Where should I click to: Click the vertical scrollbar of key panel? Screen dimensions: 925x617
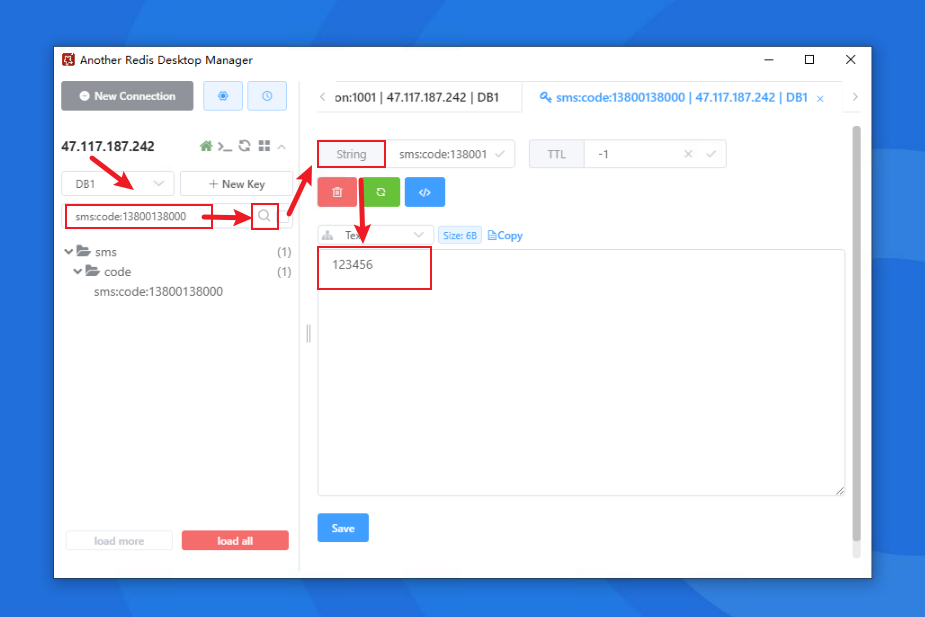[x=857, y=333]
